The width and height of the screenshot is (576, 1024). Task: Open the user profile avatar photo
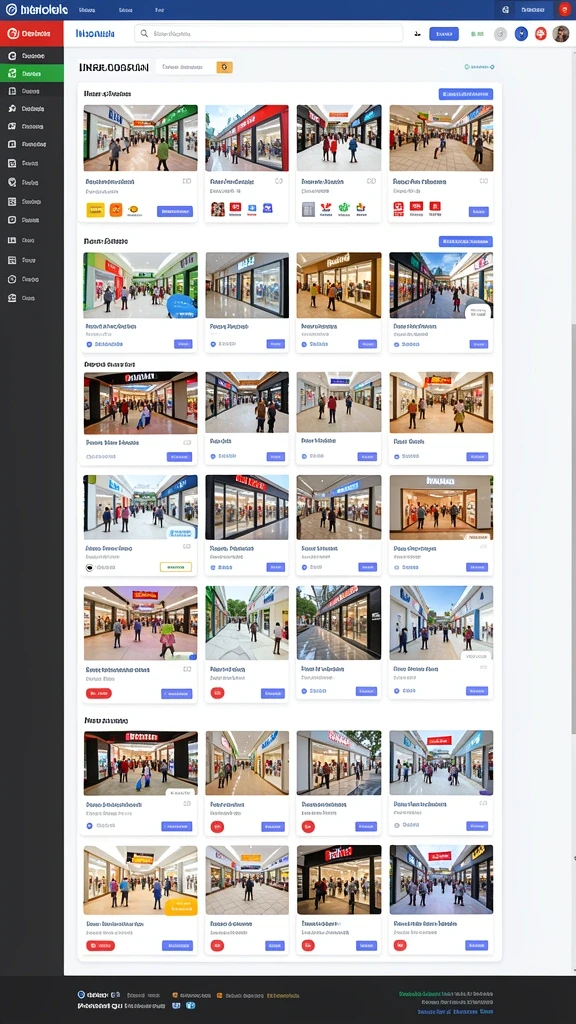pyautogui.click(x=561, y=34)
